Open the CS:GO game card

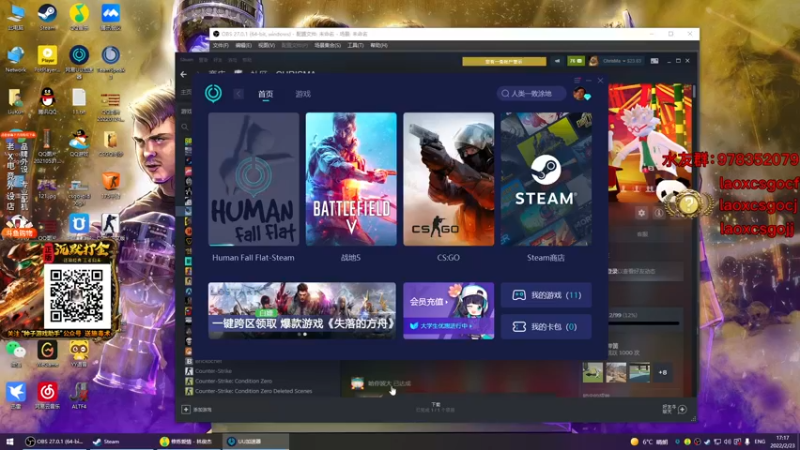448,179
